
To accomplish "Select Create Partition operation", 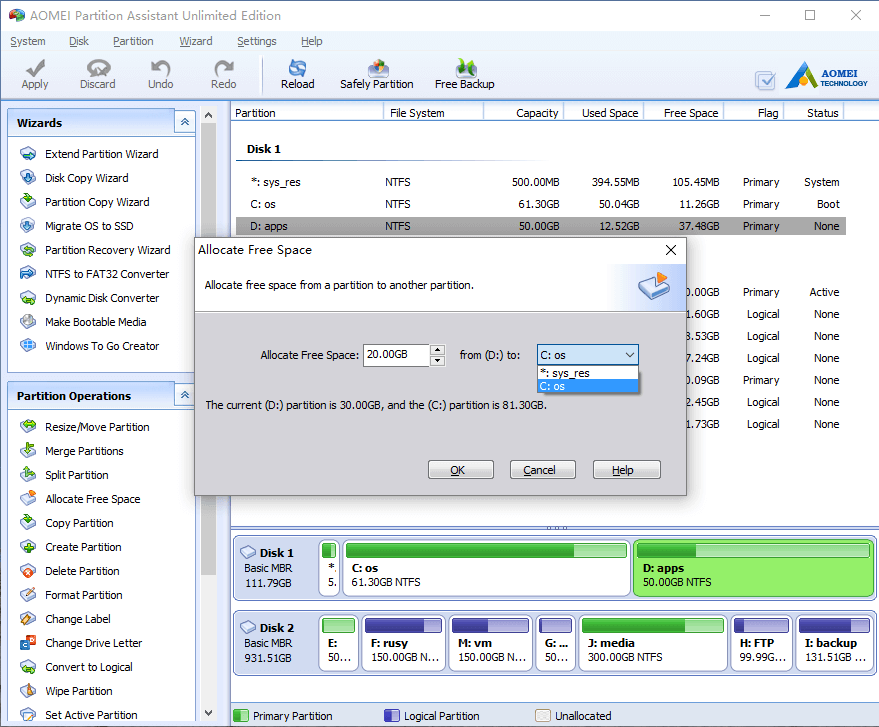I will pos(83,548).
